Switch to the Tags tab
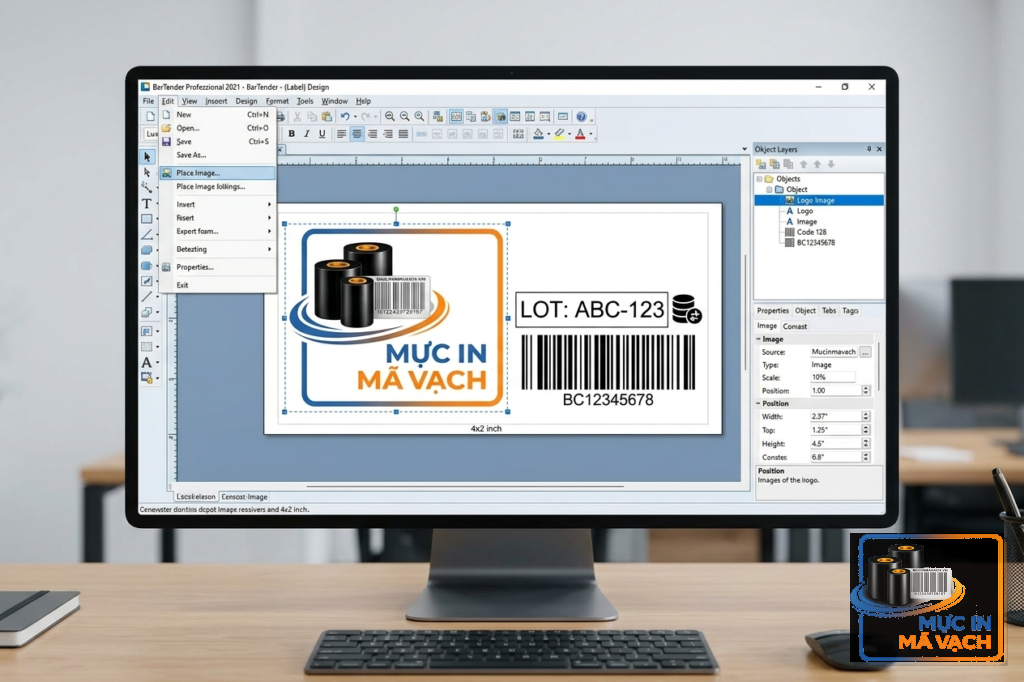This screenshot has height=682, width=1024. (850, 311)
